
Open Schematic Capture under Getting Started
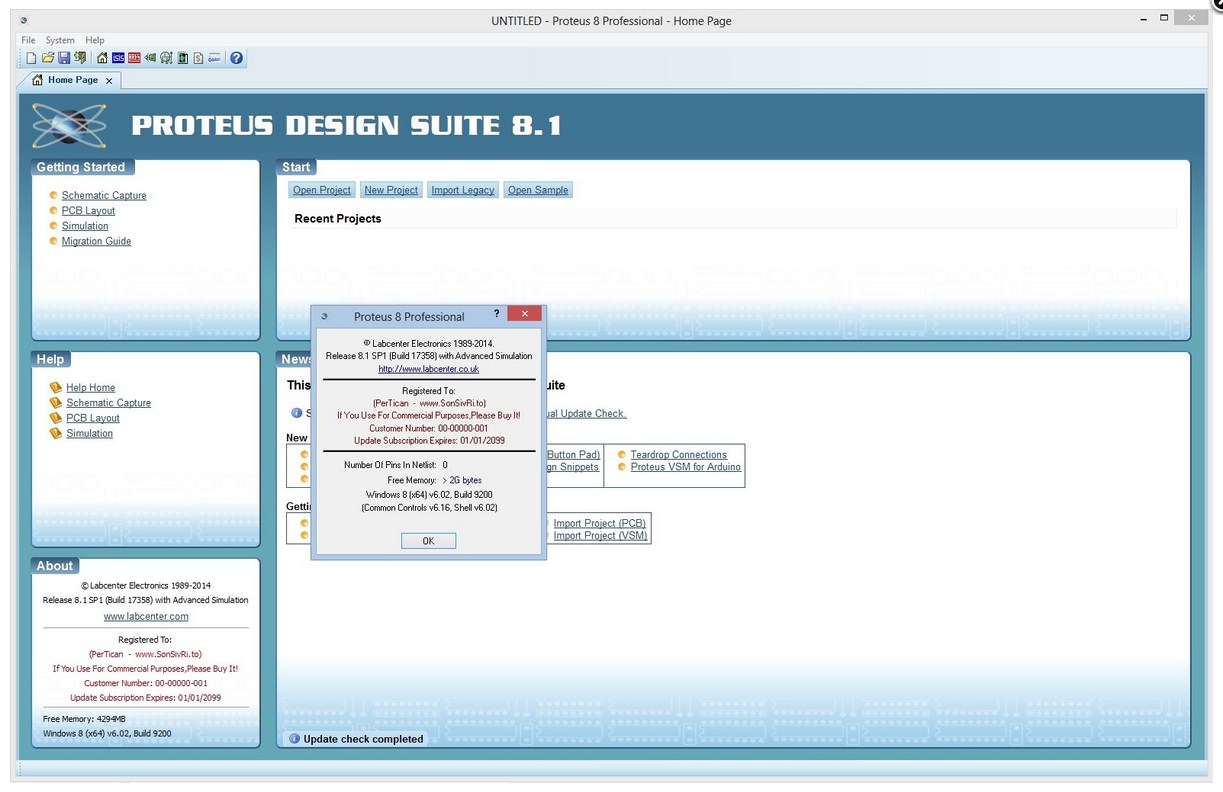tap(104, 196)
